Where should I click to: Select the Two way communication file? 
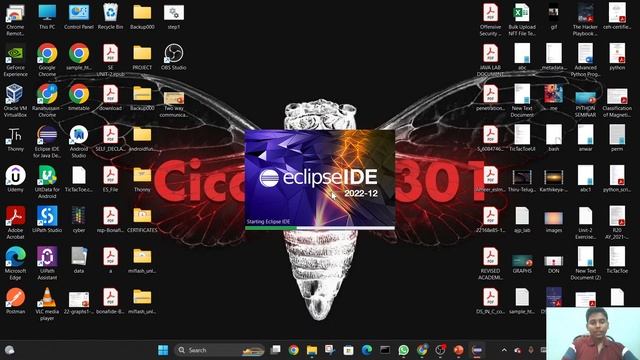173,104
